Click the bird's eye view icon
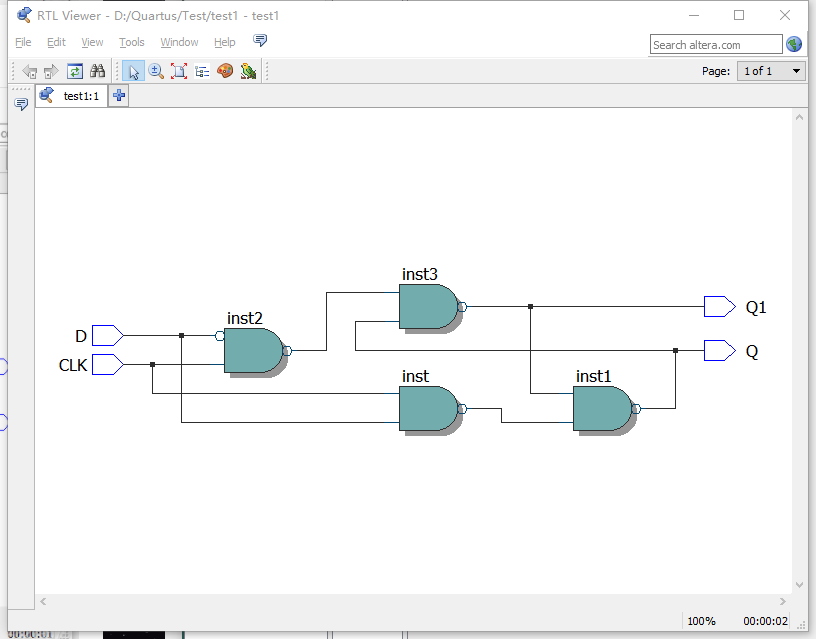The height and width of the screenshot is (639, 816). pyautogui.click(x=248, y=71)
